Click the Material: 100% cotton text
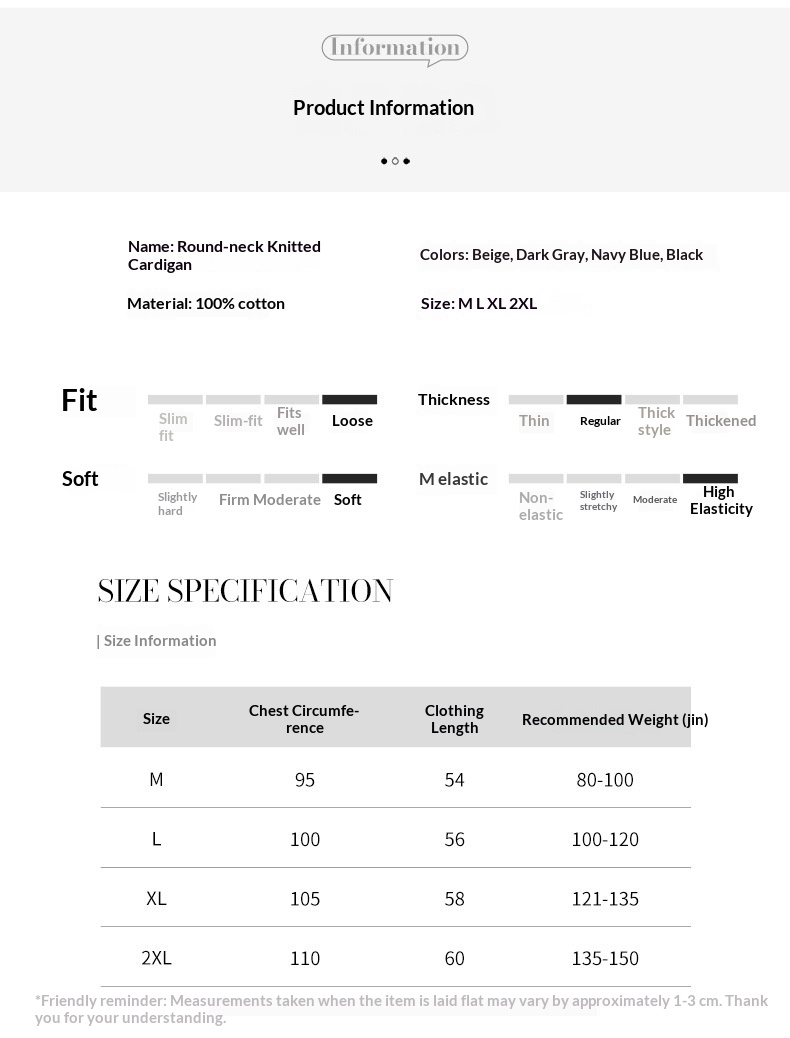The image size is (790, 1038). [206, 304]
